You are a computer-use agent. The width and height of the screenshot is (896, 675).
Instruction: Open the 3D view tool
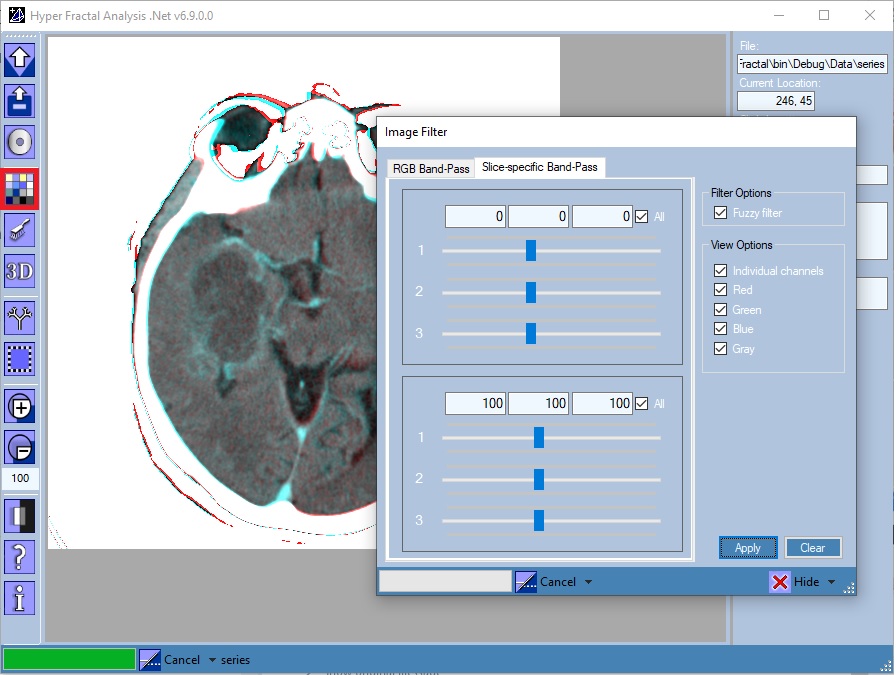tap(20, 271)
